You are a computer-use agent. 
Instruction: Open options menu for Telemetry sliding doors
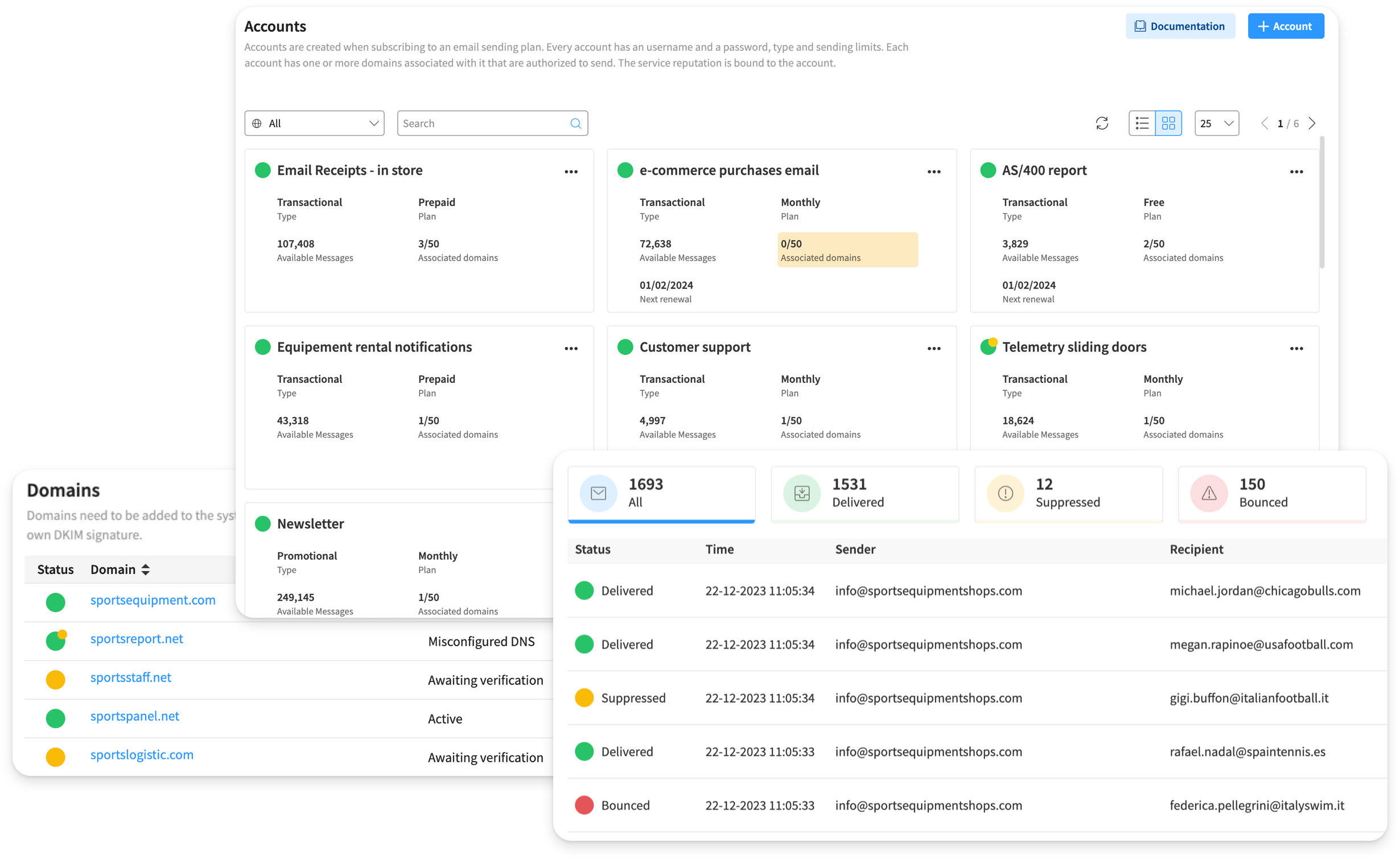1296,349
